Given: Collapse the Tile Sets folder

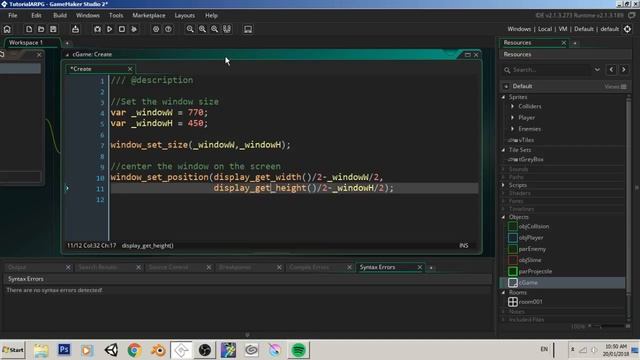Looking at the screenshot, I should (x=503, y=150).
